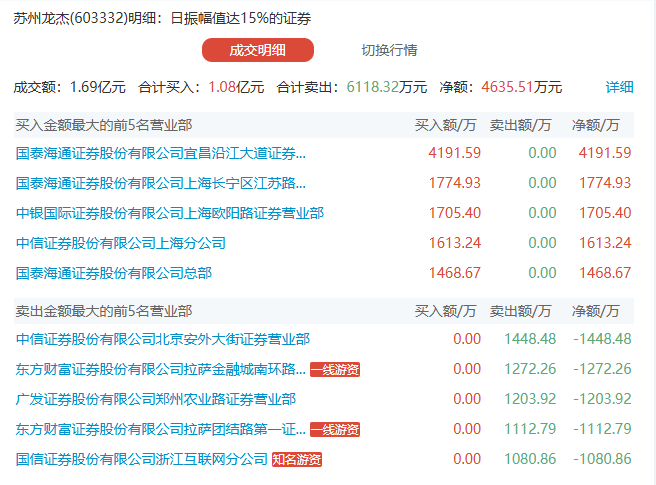Click net amount -1080.86 value
Image resolution: width=656 pixels, height=485 pixels.
[602, 459]
